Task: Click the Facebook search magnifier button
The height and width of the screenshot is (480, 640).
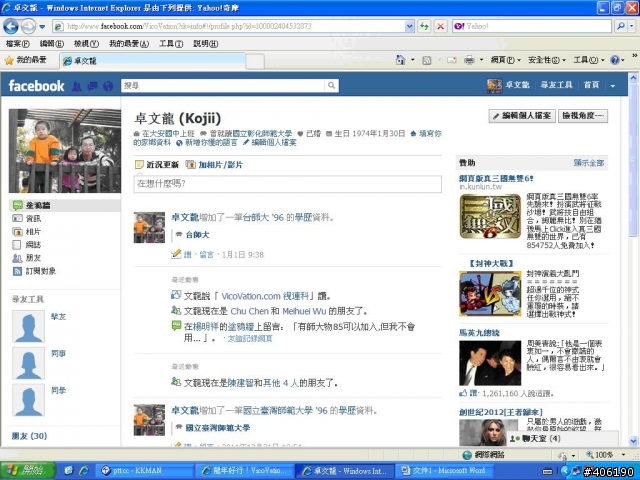Action: pos(332,85)
